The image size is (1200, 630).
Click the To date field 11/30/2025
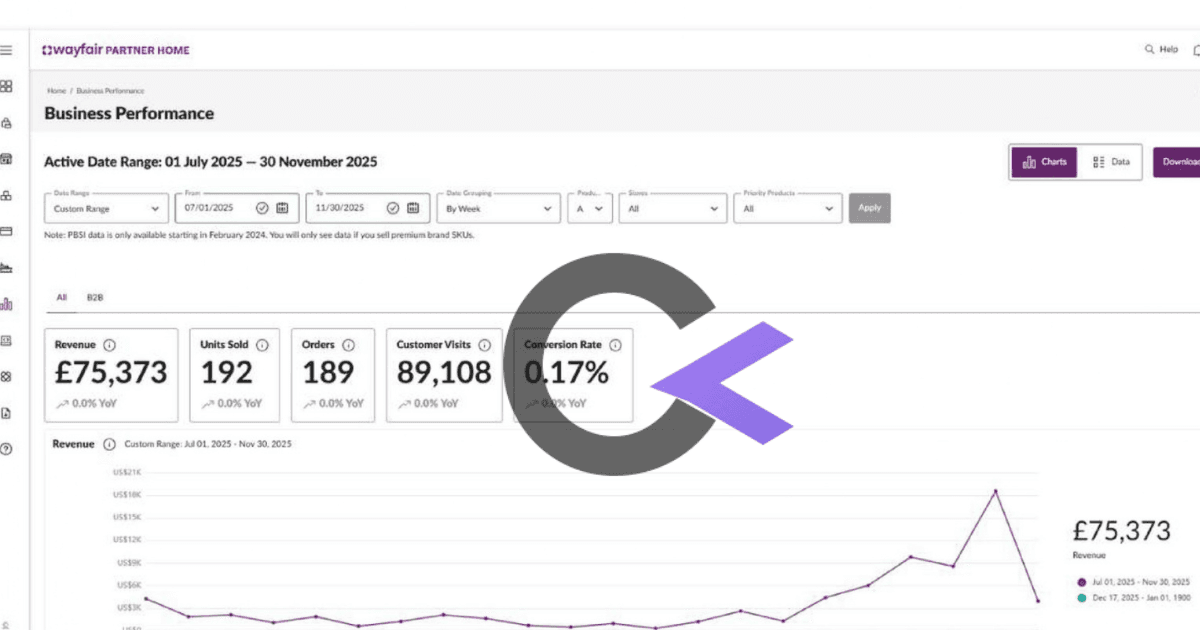368,208
